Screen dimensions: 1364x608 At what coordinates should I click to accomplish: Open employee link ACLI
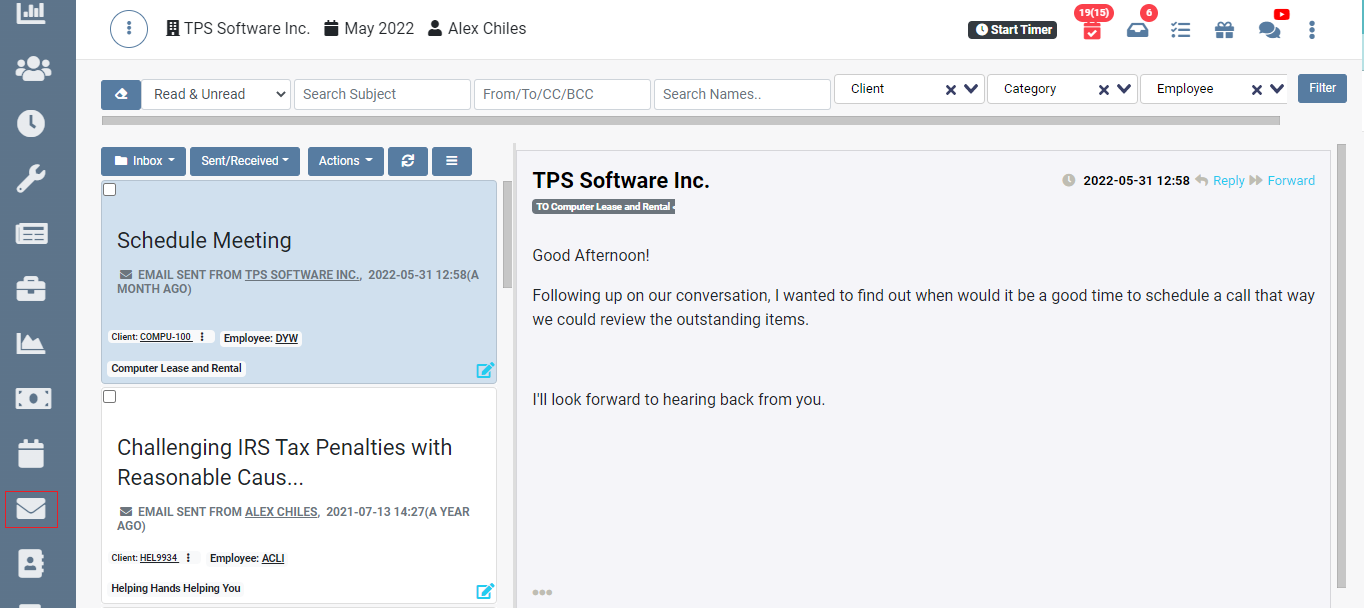pos(273,559)
